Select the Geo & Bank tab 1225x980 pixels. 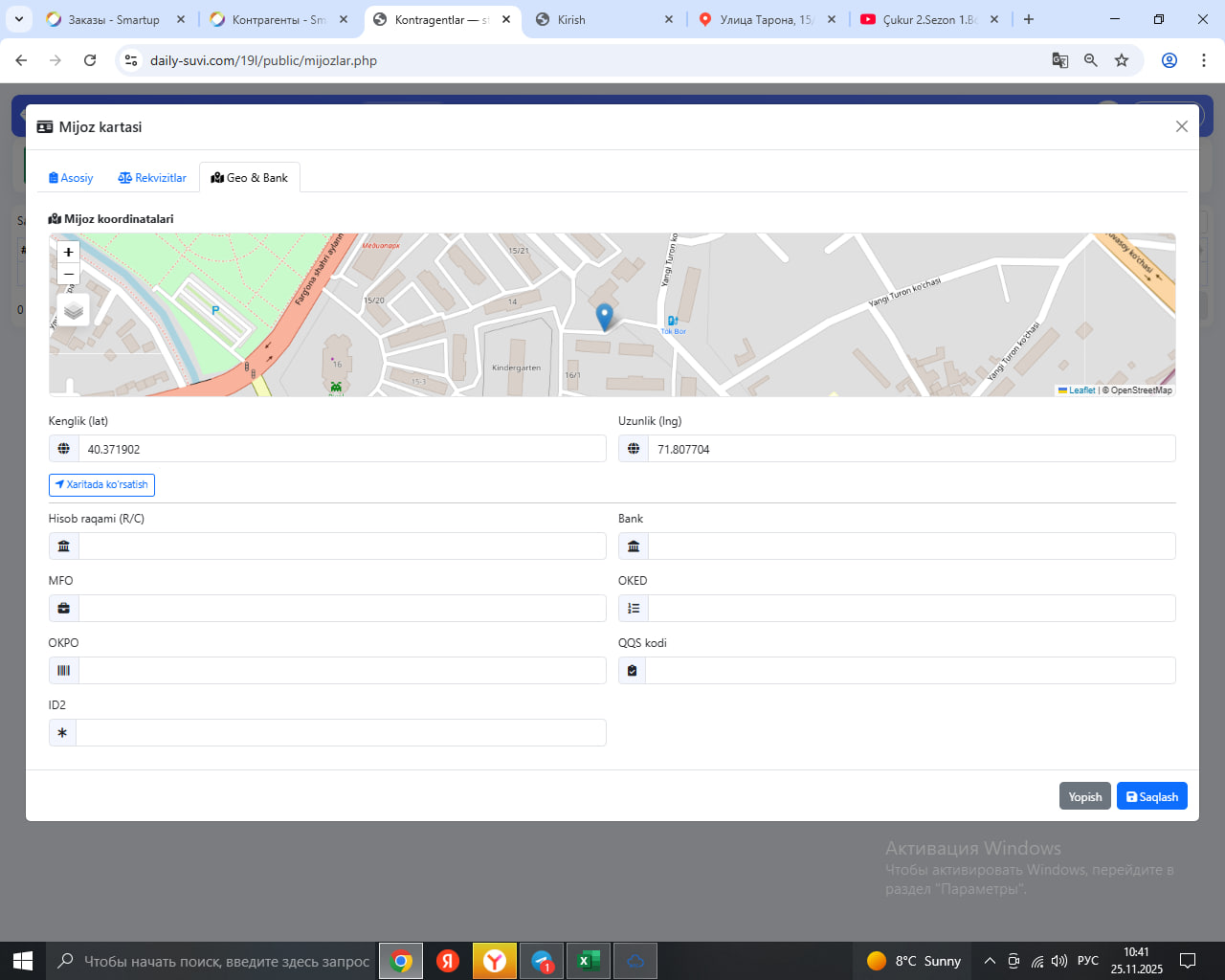(x=250, y=178)
